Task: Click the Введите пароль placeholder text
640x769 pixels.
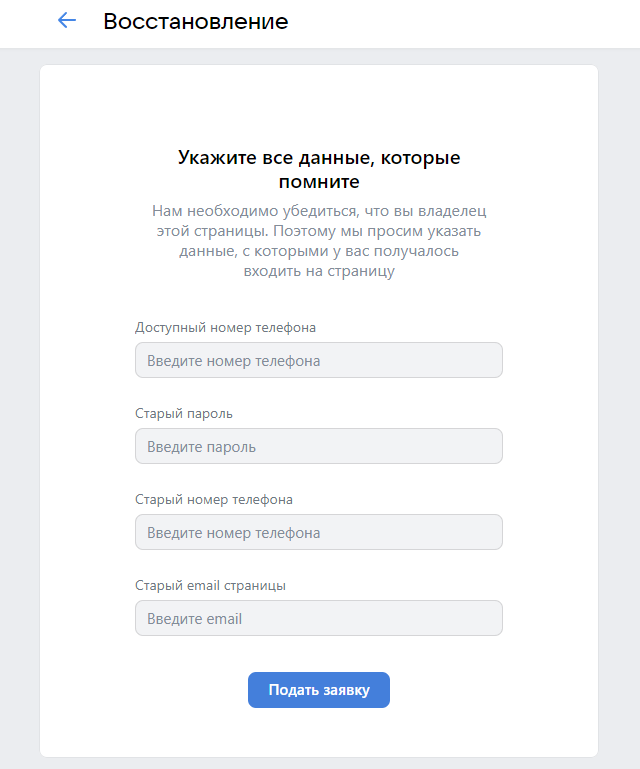Action: click(201, 447)
